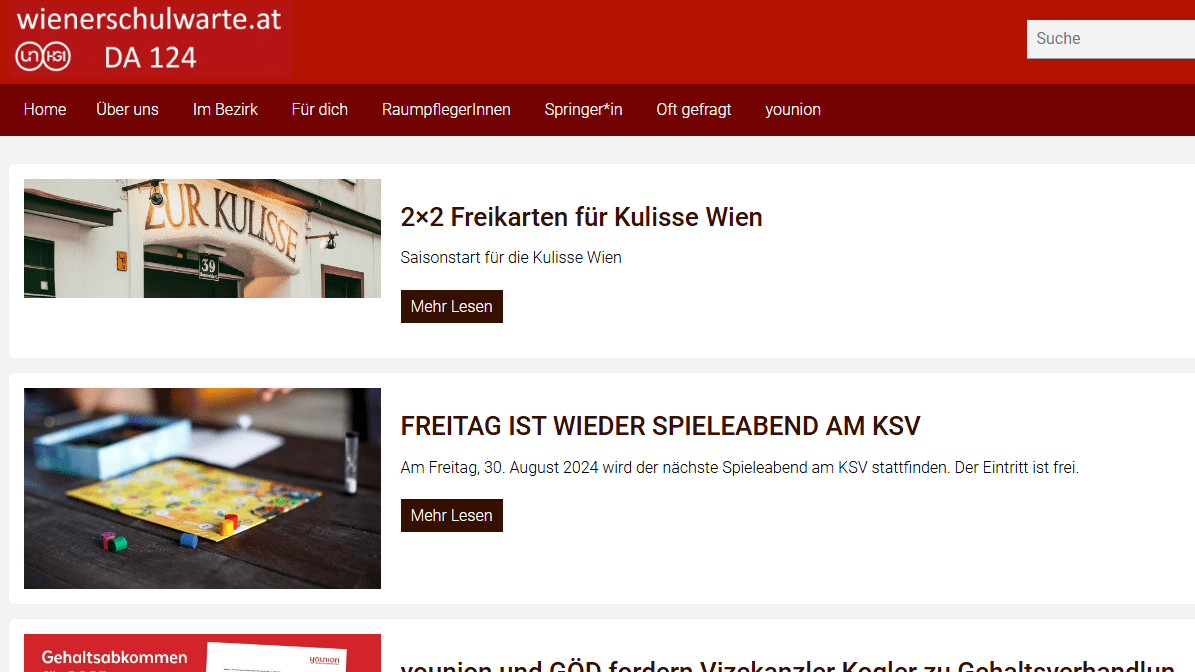Click the younion navigation item
The height and width of the screenshot is (672, 1195).
coord(793,110)
